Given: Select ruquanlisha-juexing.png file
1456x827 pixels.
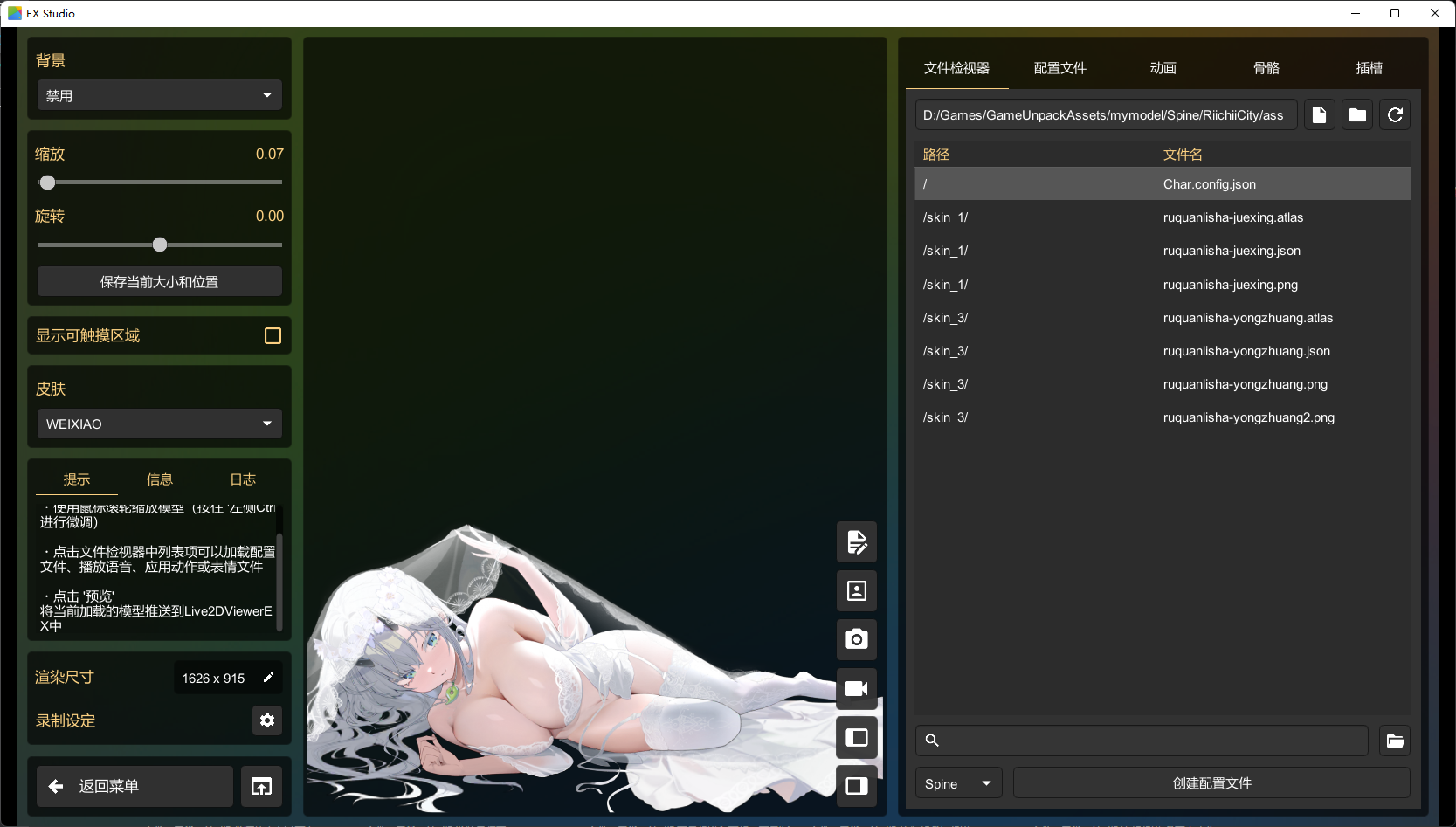Looking at the screenshot, I should [x=1163, y=285].
